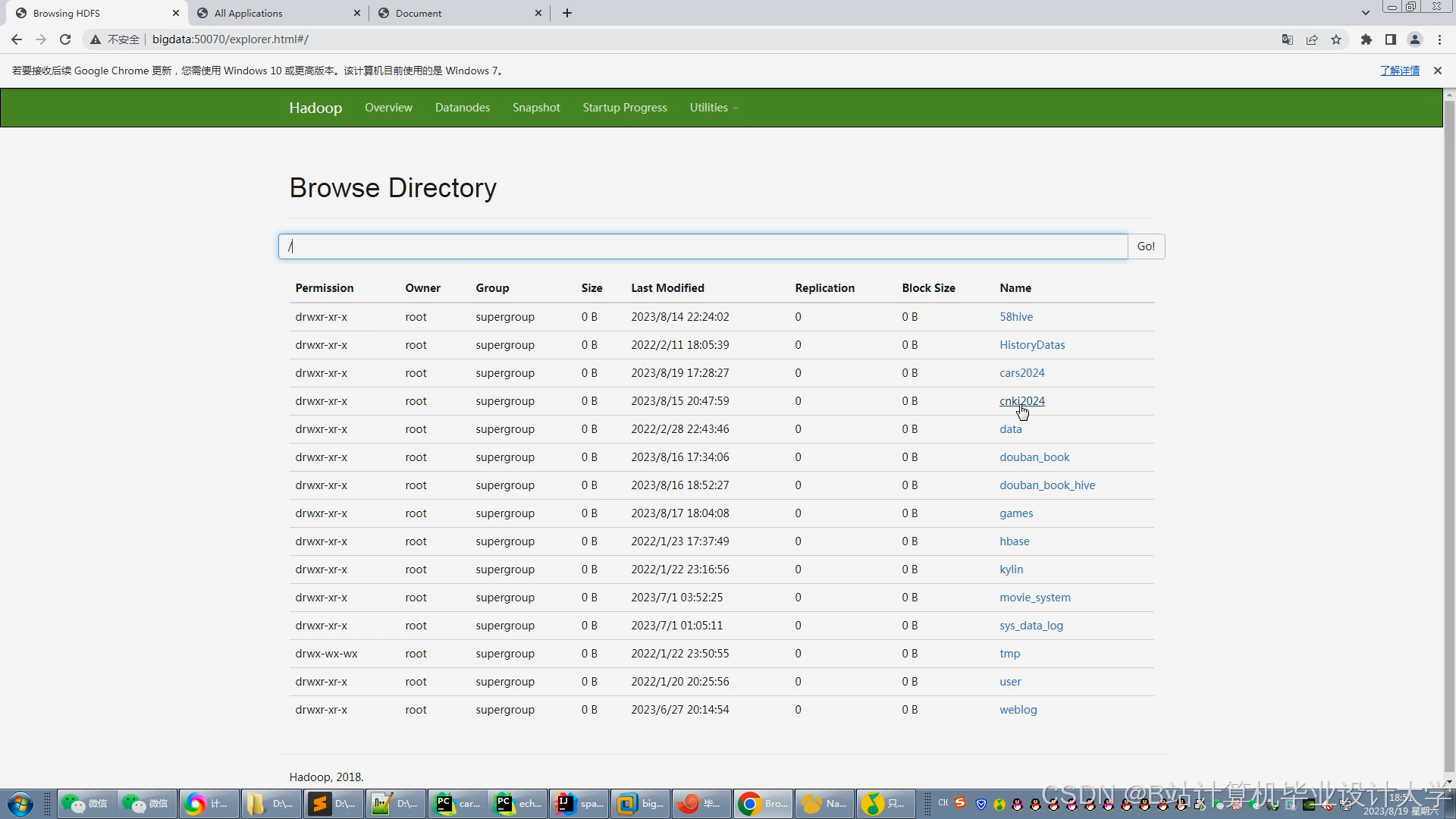This screenshot has width=1456, height=819.
Task: Open the douban_book_hive directory
Action: point(1046,485)
